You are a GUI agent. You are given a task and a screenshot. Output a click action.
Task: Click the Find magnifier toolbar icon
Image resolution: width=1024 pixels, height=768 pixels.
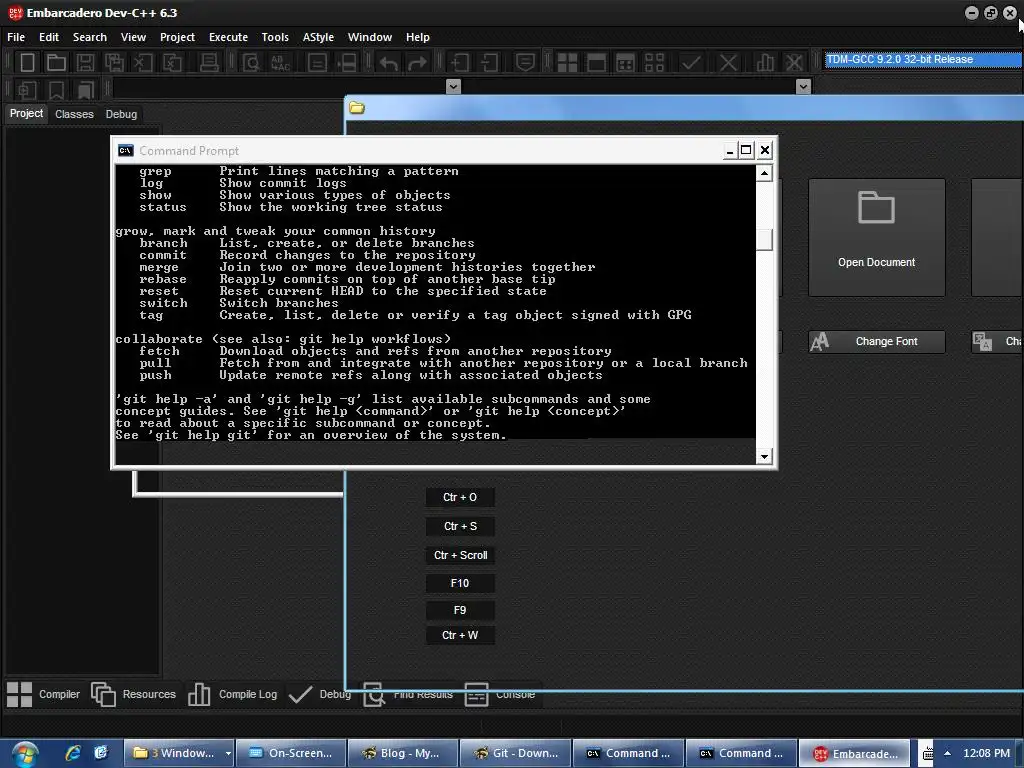click(251, 63)
